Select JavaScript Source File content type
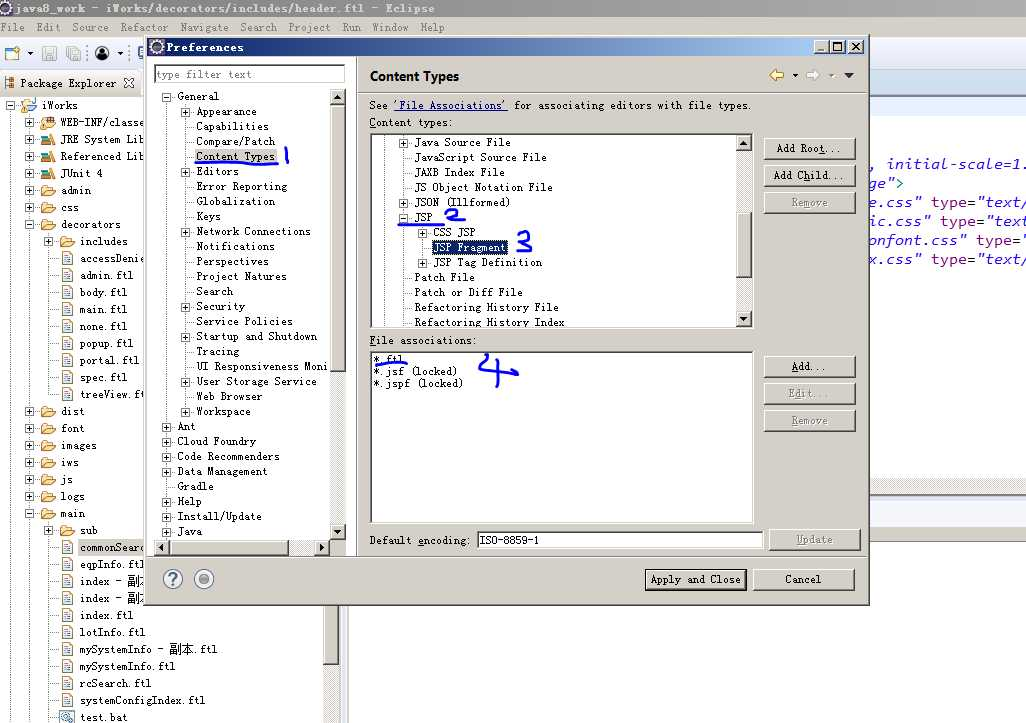1026x723 pixels. [x=480, y=158]
